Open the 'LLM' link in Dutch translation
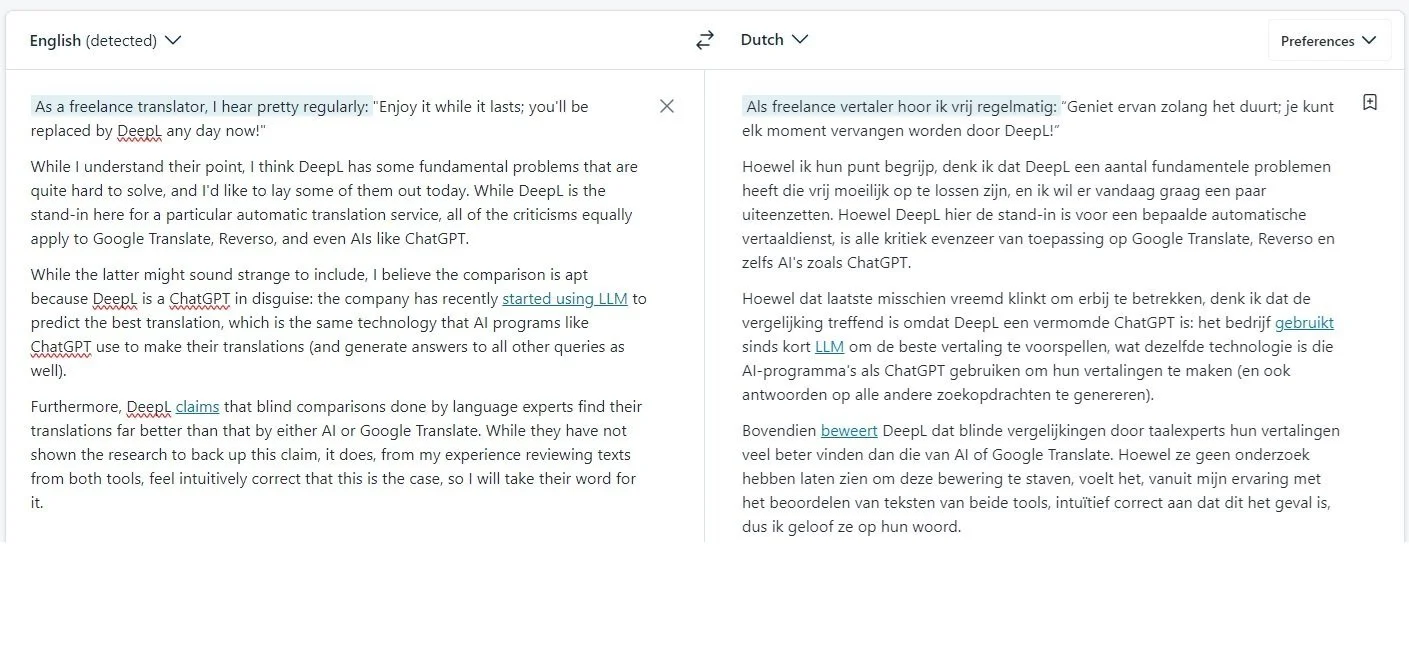The width and height of the screenshot is (1409, 648). click(829, 346)
